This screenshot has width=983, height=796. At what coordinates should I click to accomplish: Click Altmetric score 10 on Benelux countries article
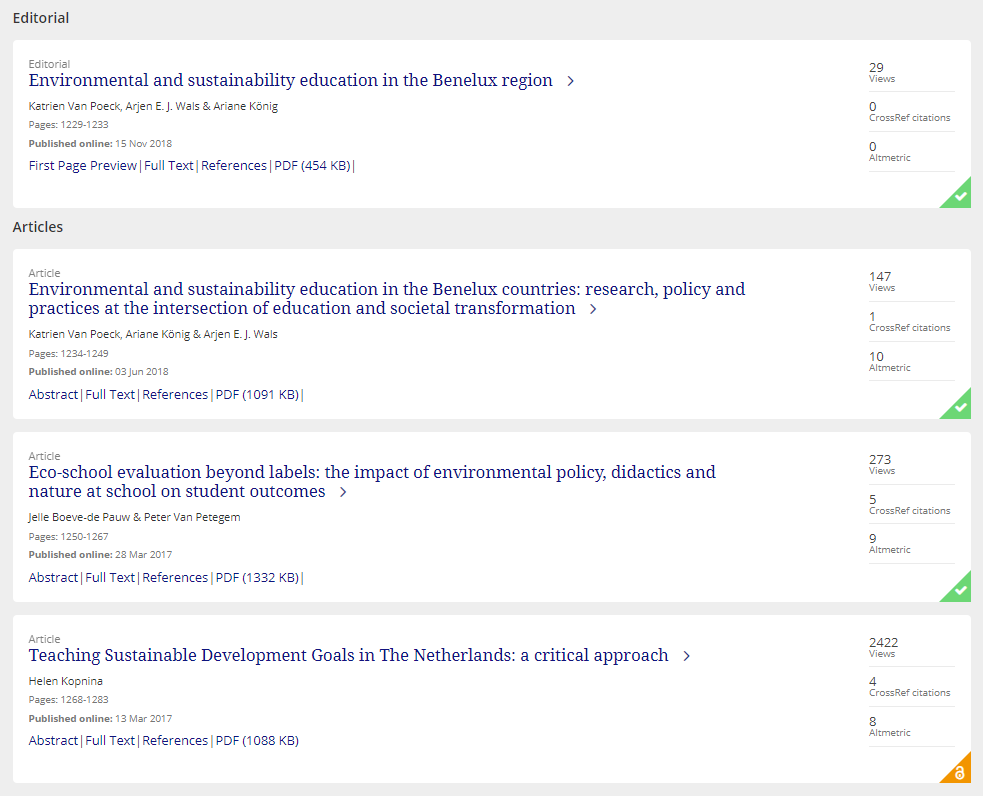point(876,357)
